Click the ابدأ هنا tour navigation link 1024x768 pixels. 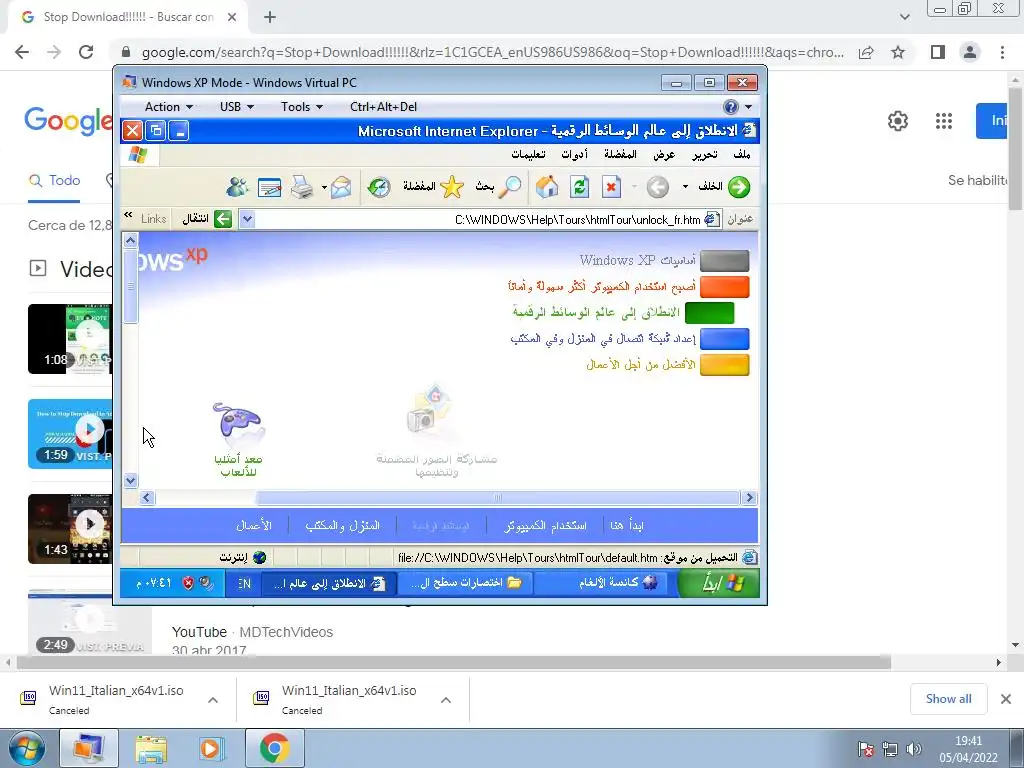[626, 525]
